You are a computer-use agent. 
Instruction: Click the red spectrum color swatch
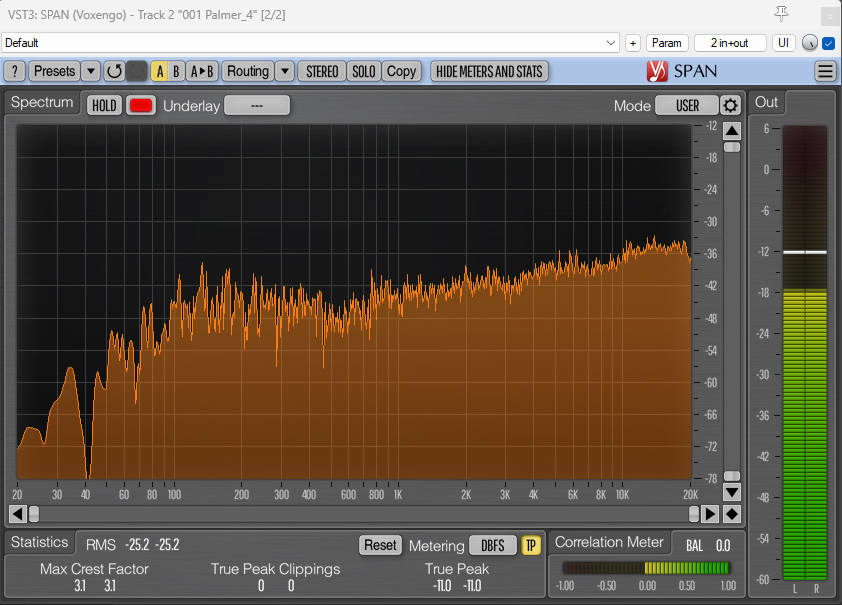141,105
